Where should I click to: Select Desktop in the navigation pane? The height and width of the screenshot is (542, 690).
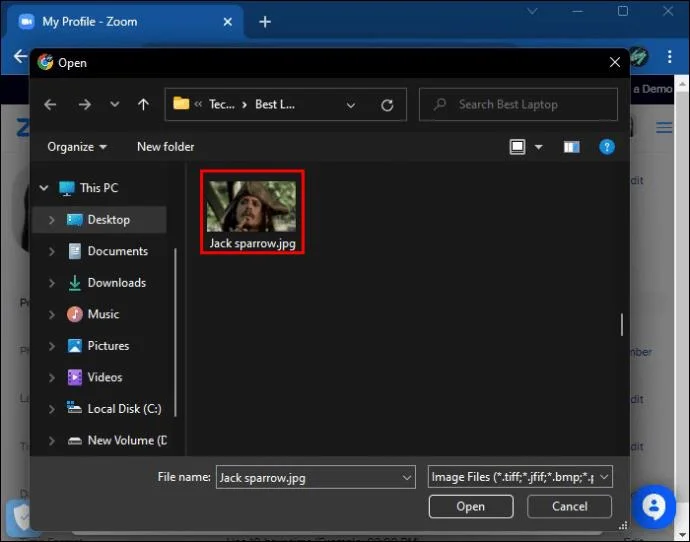(99, 220)
